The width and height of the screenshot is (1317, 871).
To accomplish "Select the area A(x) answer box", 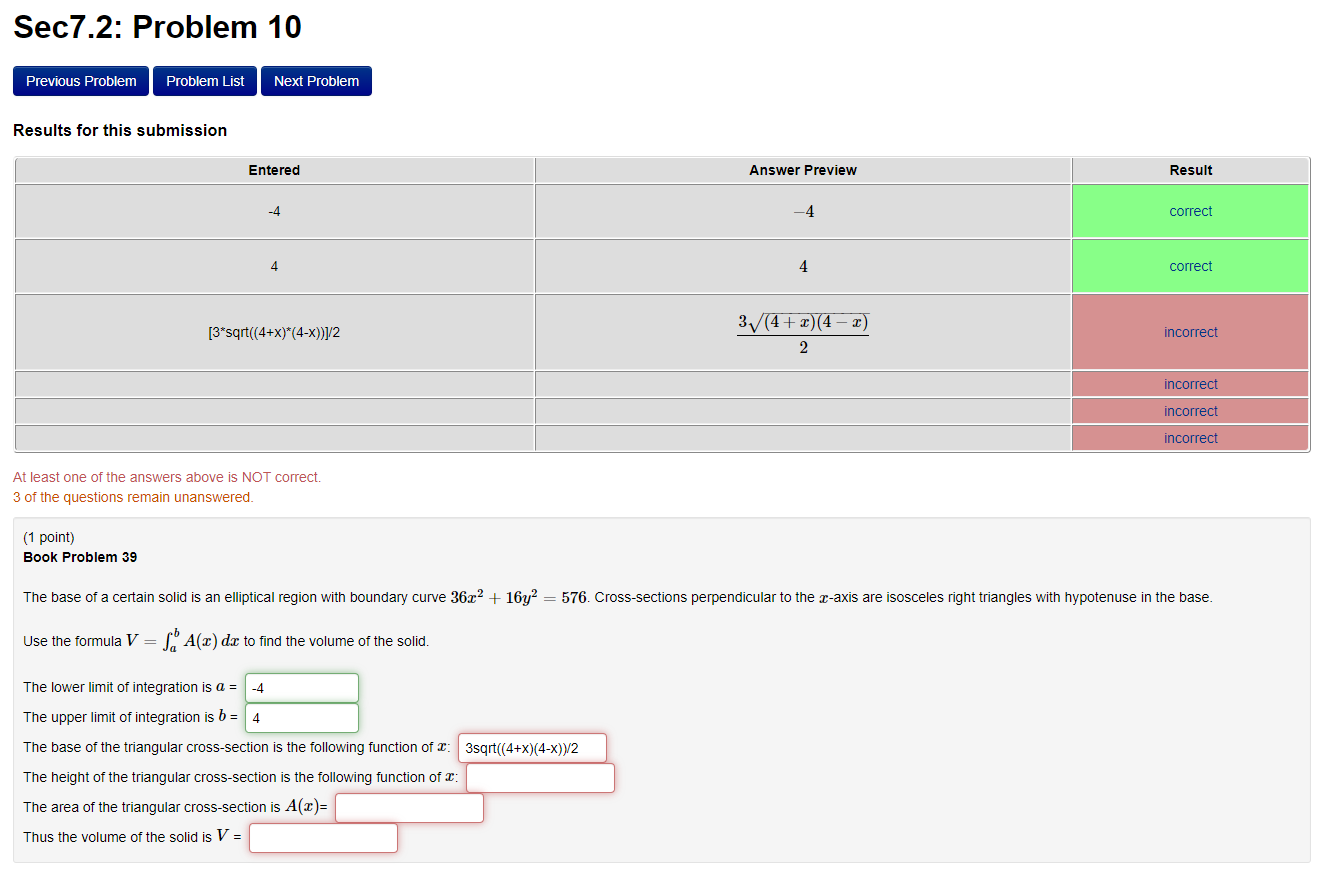I will 409,807.
